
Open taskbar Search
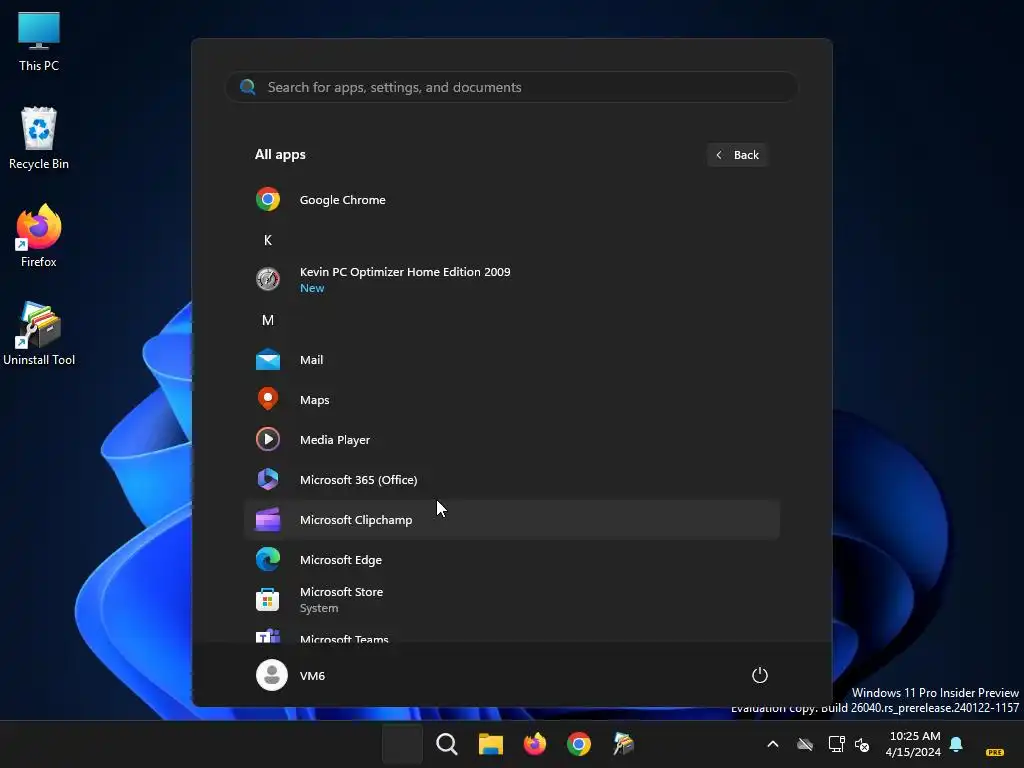tap(447, 744)
